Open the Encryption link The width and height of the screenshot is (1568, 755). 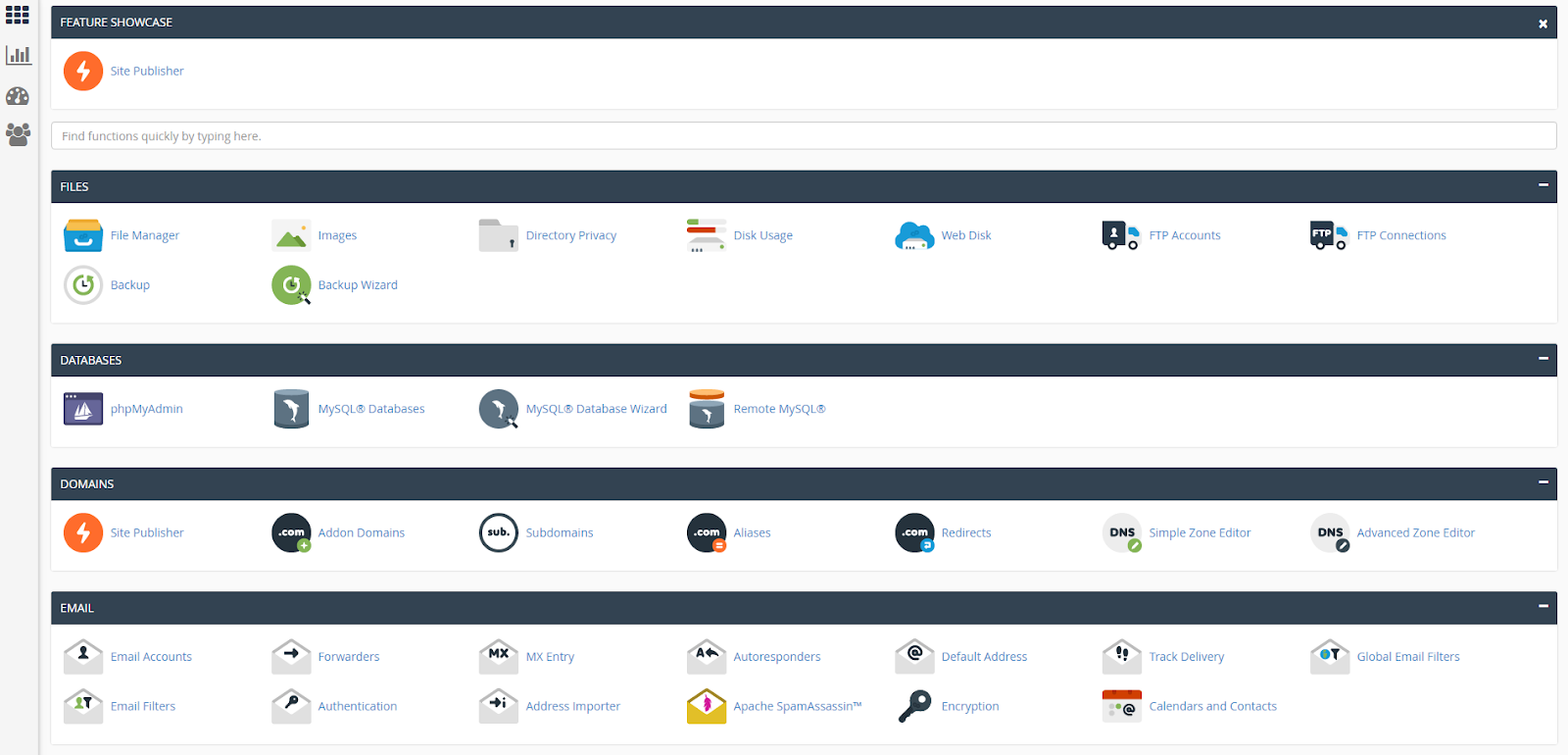tap(970, 706)
